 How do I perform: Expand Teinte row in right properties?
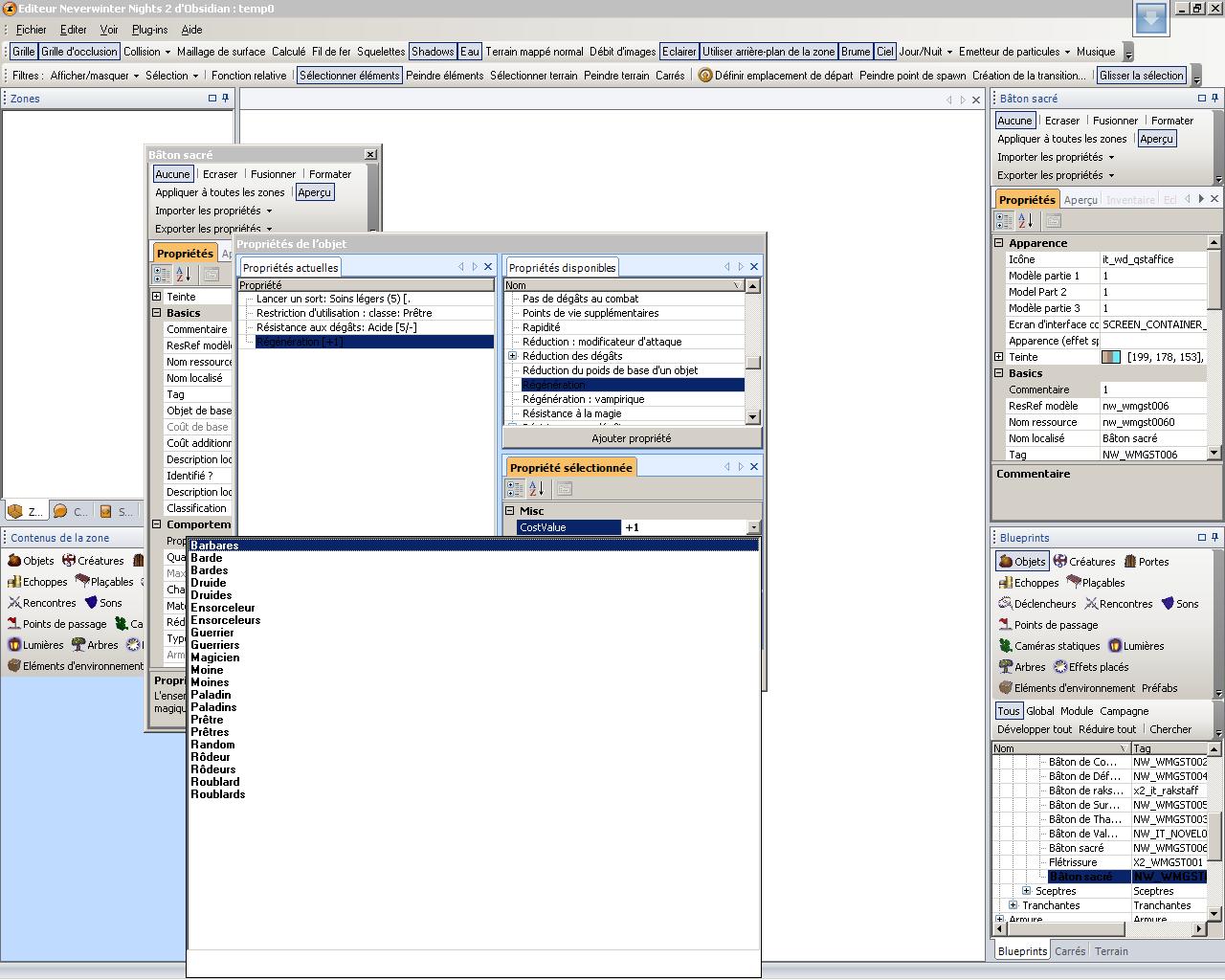[x=999, y=357]
